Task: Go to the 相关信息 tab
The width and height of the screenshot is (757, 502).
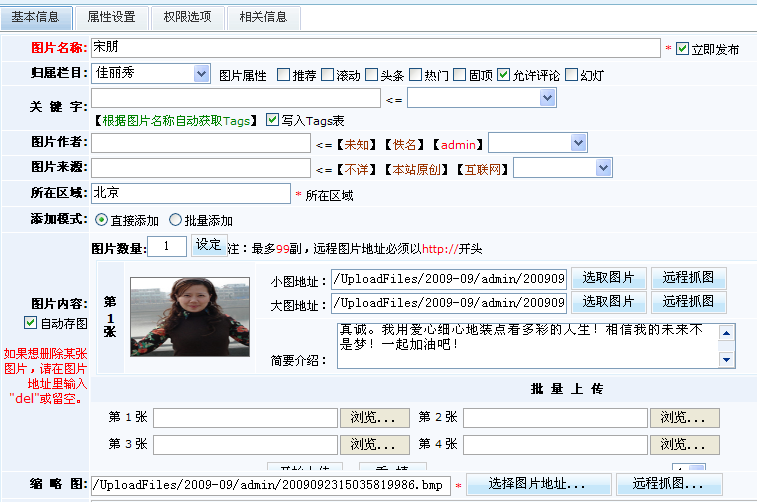Action: (263, 17)
